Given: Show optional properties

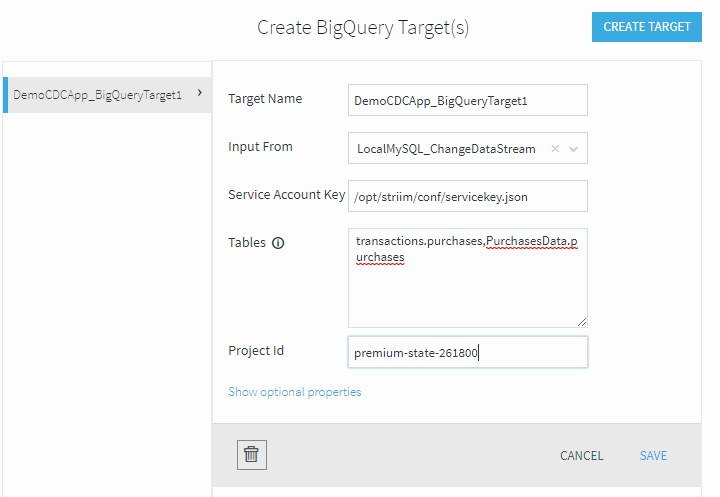Looking at the screenshot, I should pyautogui.click(x=294, y=392).
